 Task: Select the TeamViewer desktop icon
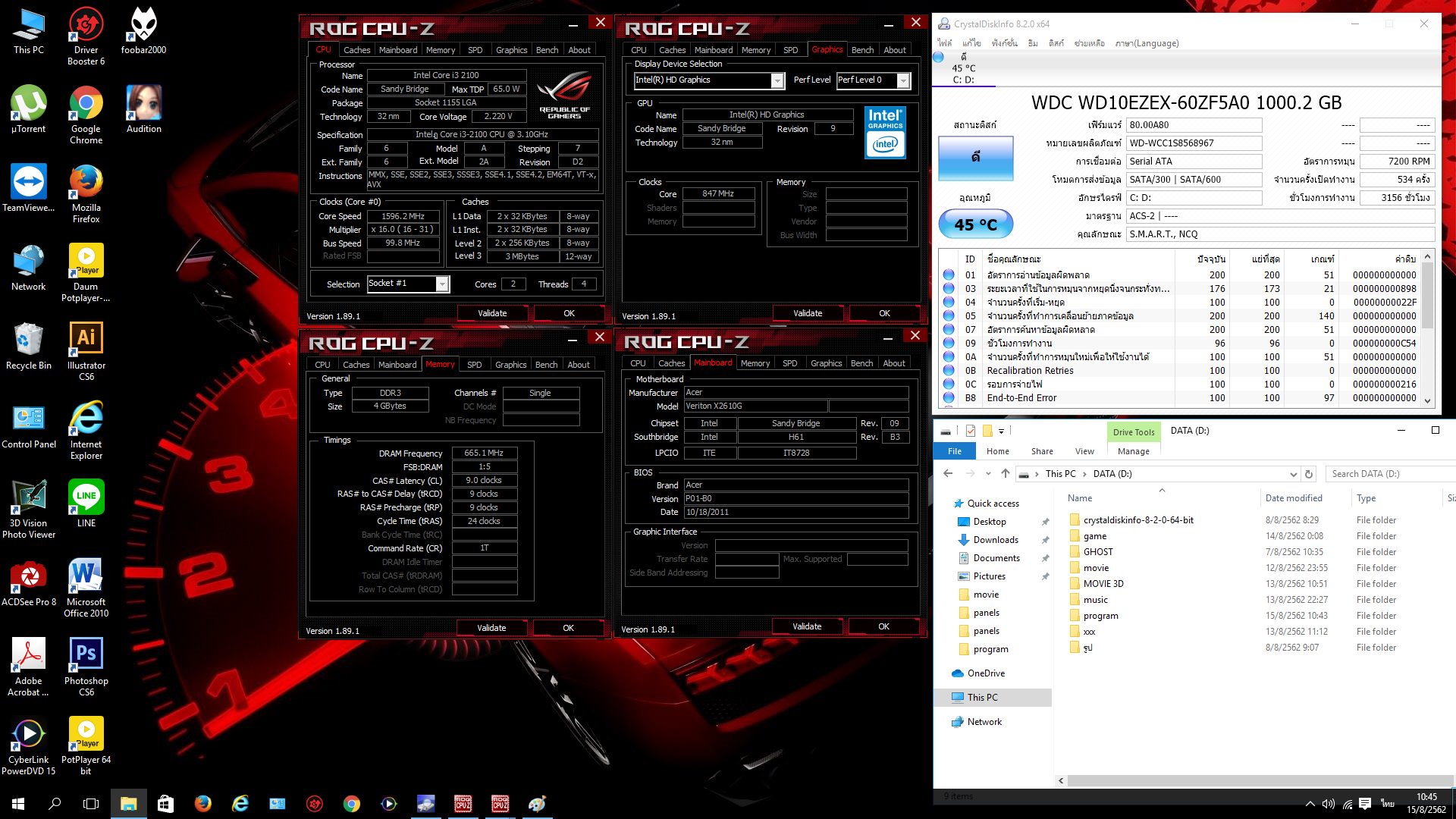(29, 189)
